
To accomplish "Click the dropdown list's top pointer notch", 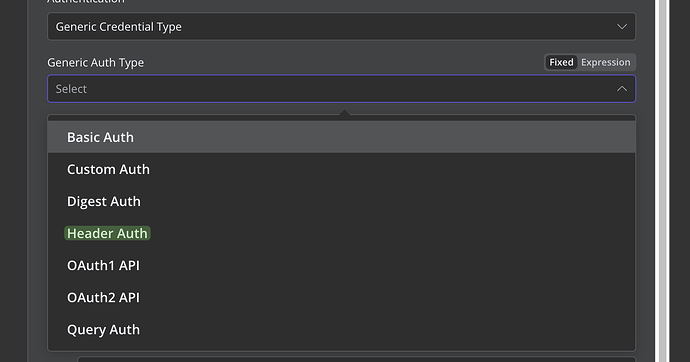I will [x=345, y=113].
